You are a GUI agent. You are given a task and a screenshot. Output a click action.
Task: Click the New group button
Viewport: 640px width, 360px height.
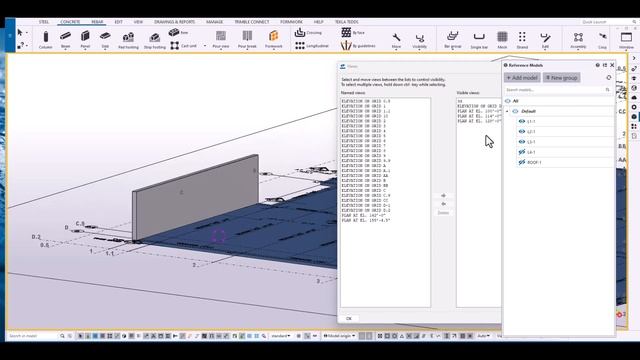click(x=562, y=78)
